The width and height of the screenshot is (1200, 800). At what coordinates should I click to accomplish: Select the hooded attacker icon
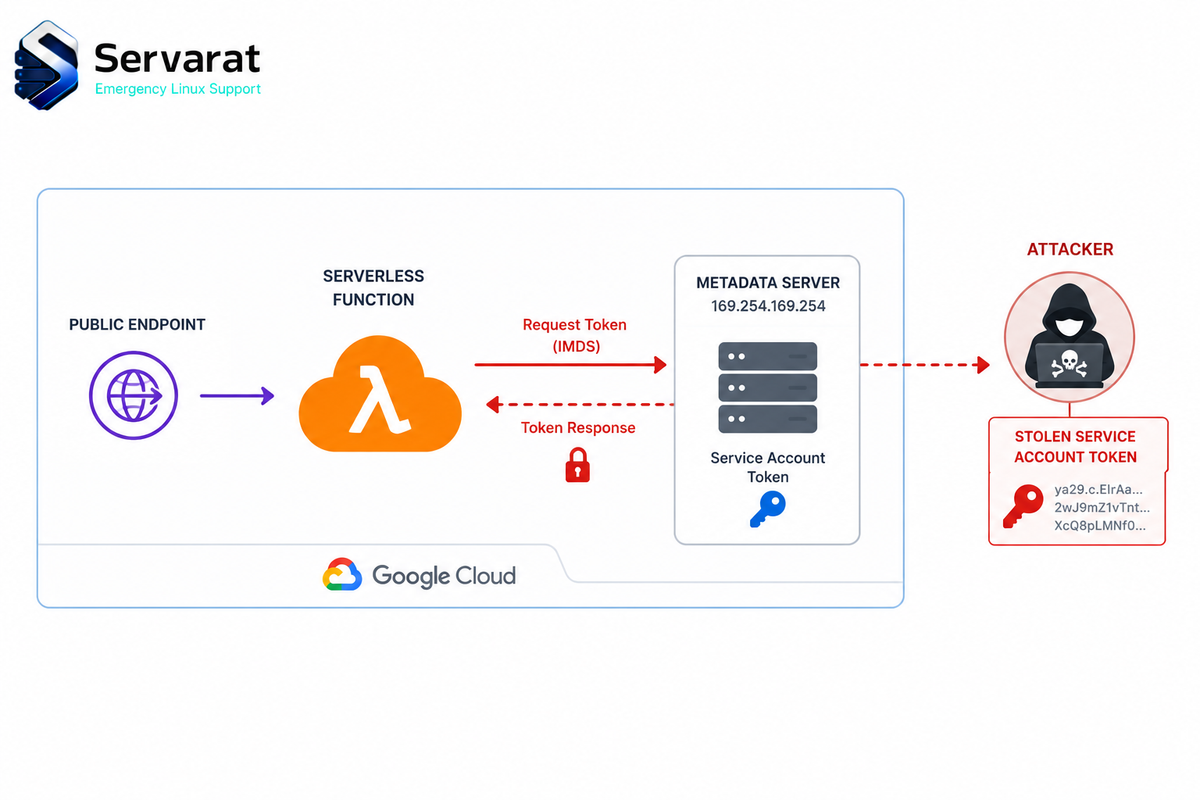tap(1069, 336)
